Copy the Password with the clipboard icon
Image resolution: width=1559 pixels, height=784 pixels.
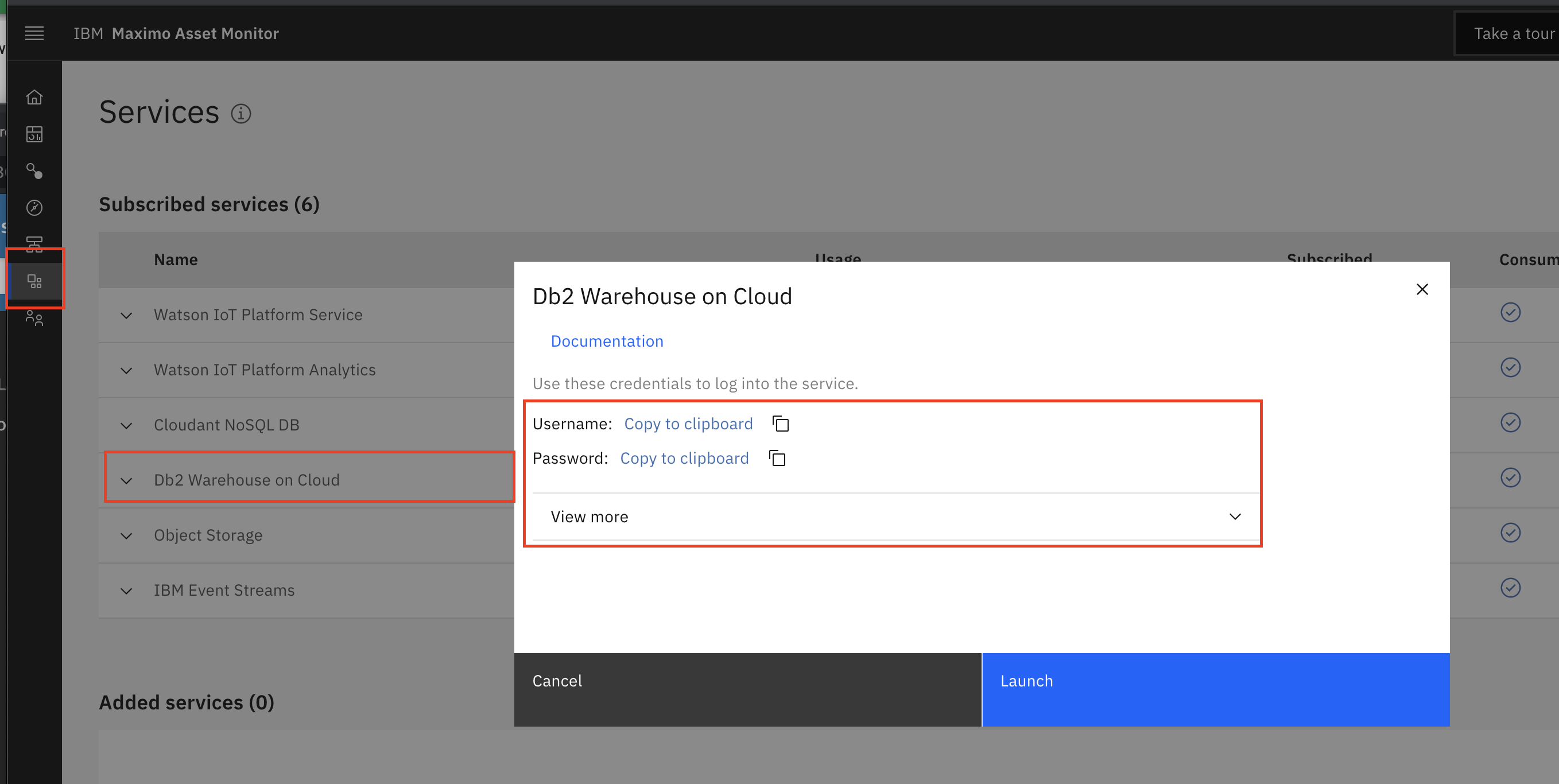[777, 459]
